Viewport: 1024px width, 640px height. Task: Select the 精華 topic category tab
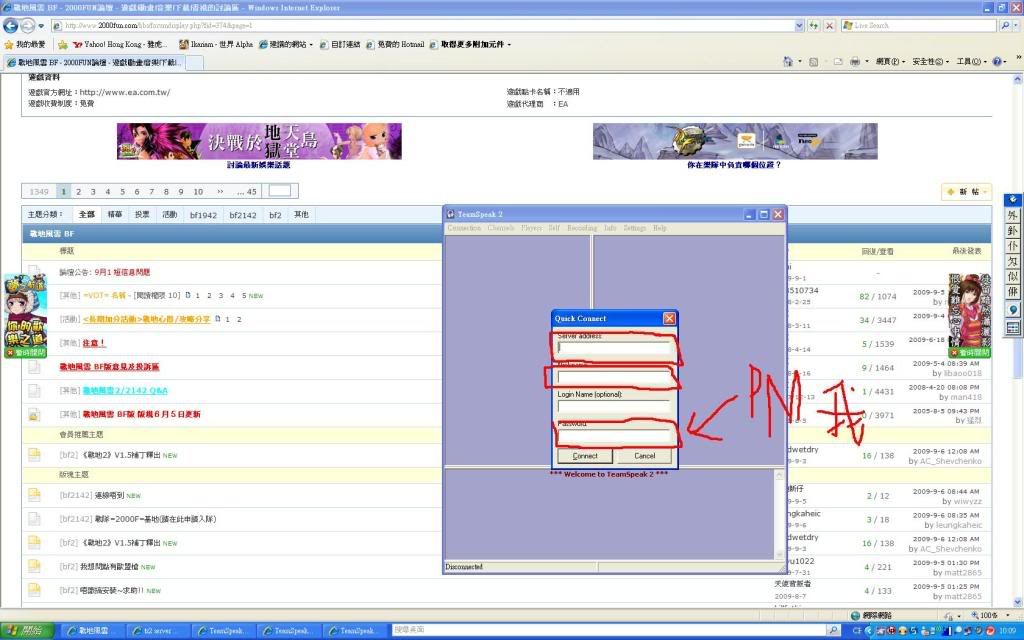click(115, 215)
